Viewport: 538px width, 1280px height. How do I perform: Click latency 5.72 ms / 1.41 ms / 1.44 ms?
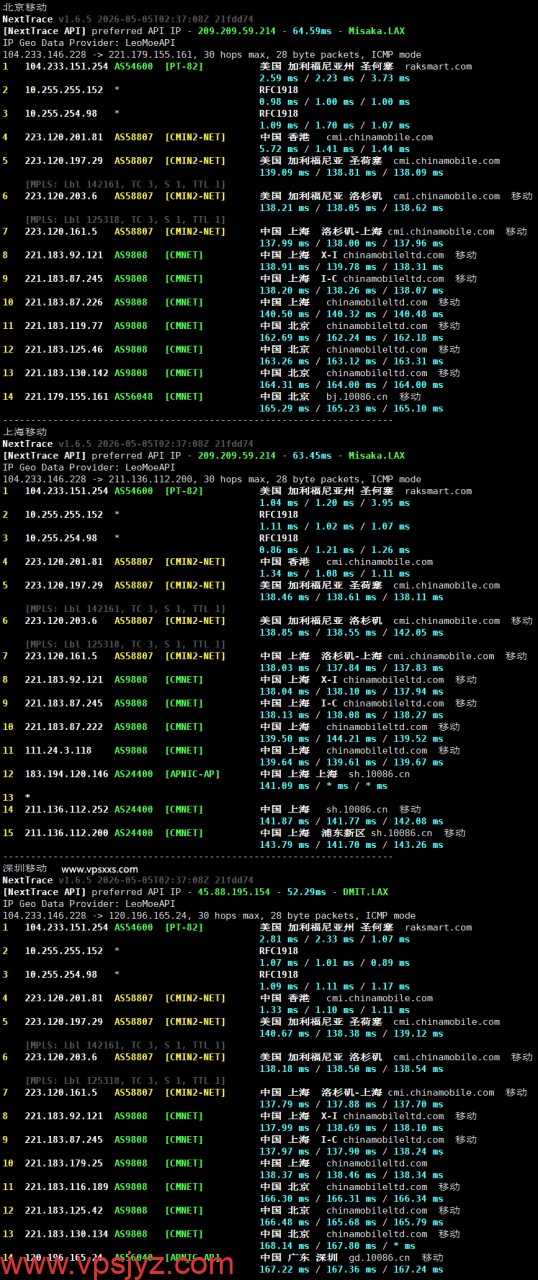point(333,148)
